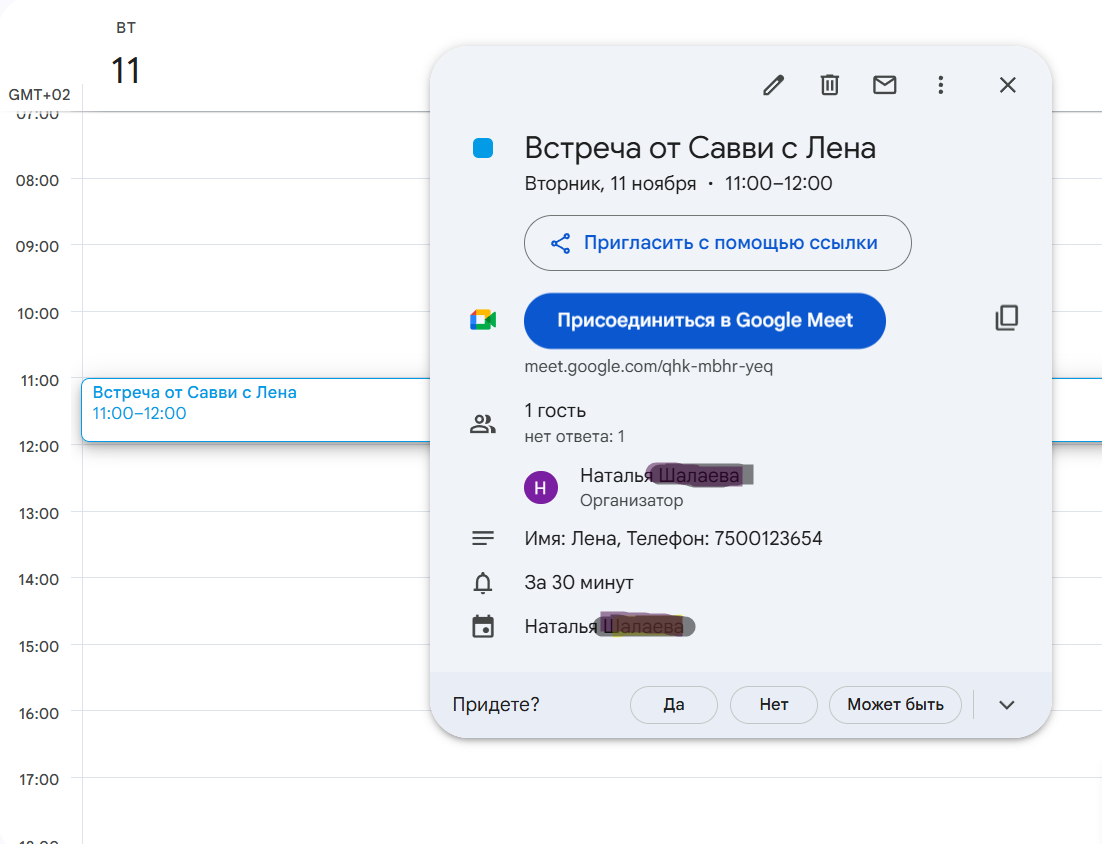Expand RSVP options with chevron arrow

(x=1006, y=705)
